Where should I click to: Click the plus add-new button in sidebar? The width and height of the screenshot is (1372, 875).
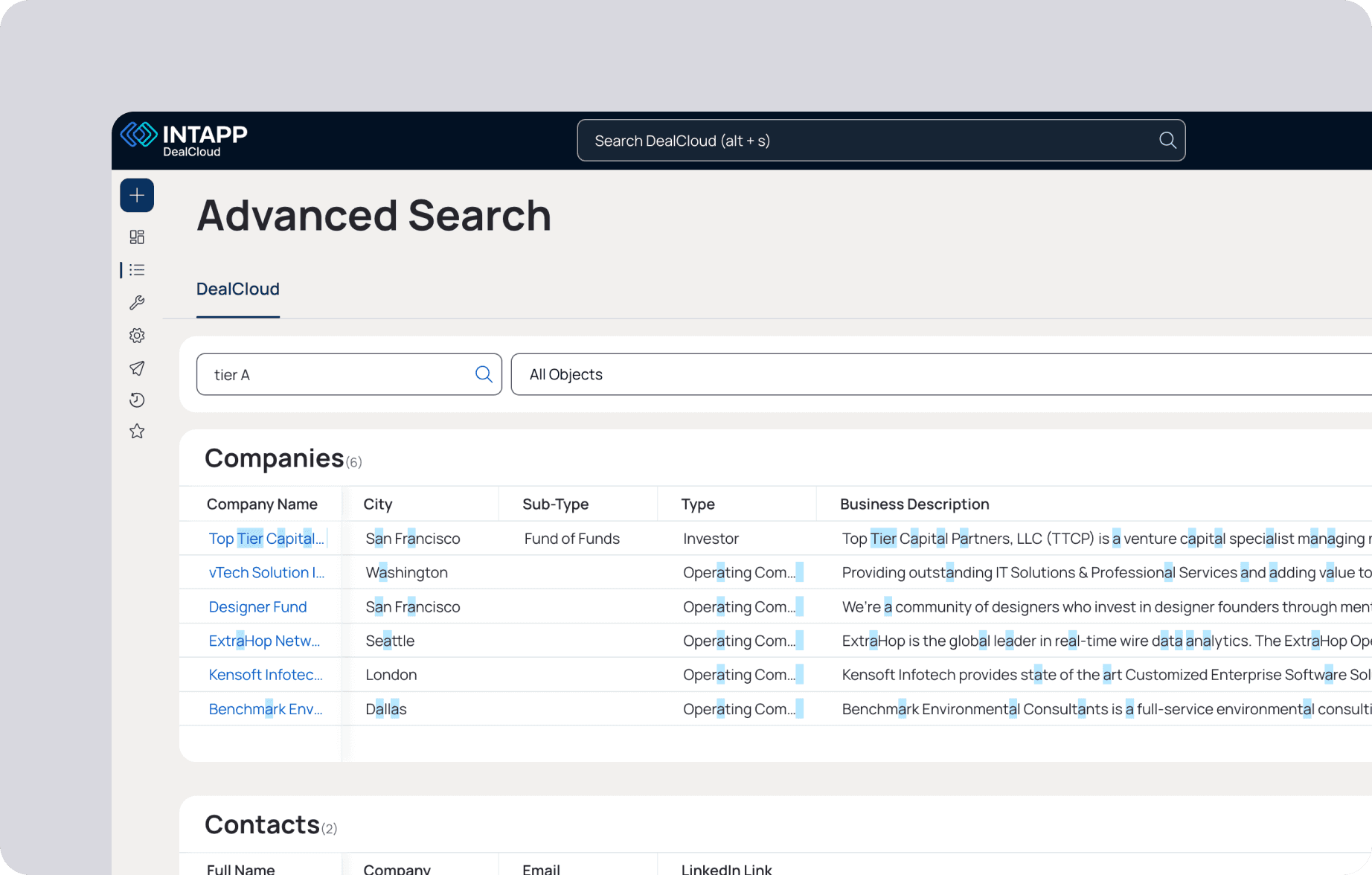coord(137,196)
